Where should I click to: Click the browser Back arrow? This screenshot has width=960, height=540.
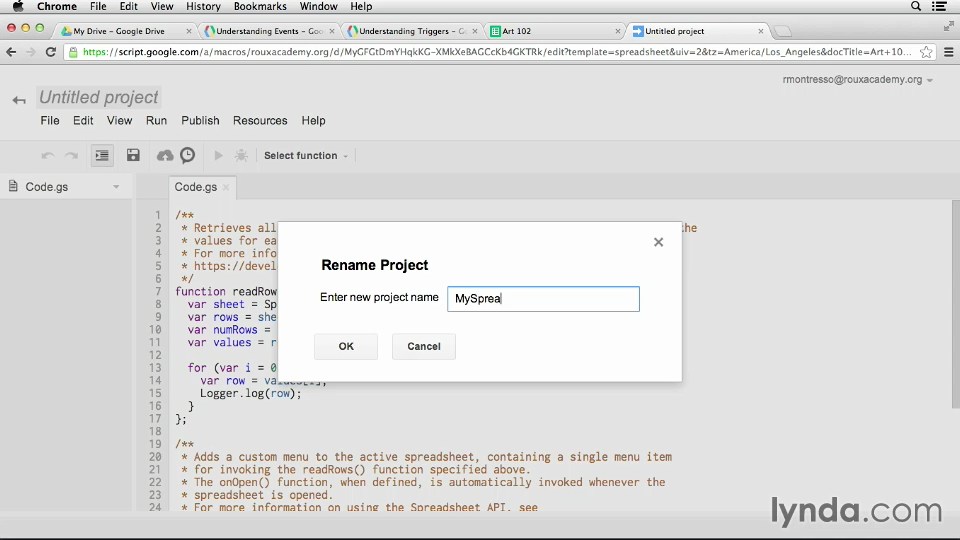point(11,52)
